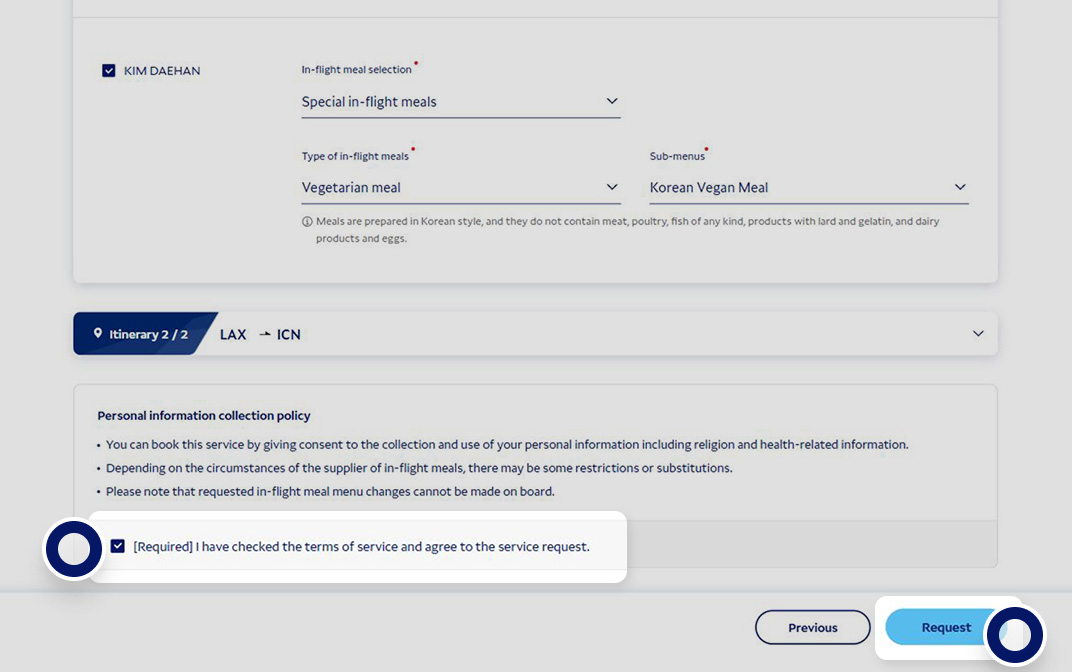1072x672 pixels.
Task: Click the location pin icon on Itinerary tab
Action: pyautogui.click(x=97, y=333)
